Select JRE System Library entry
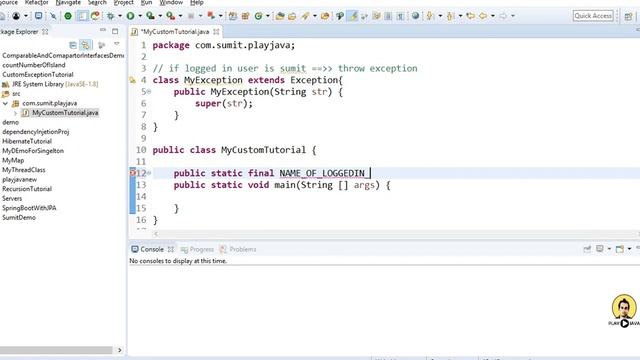The width and height of the screenshot is (640, 360). coord(50,84)
